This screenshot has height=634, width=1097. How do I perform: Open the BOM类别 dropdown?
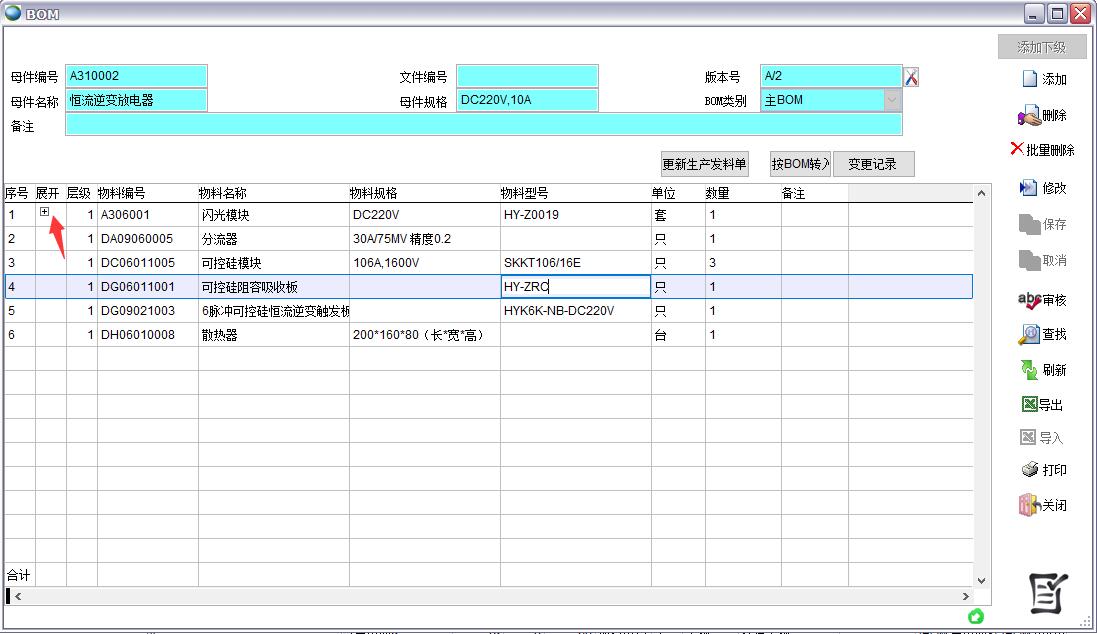tap(891, 100)
